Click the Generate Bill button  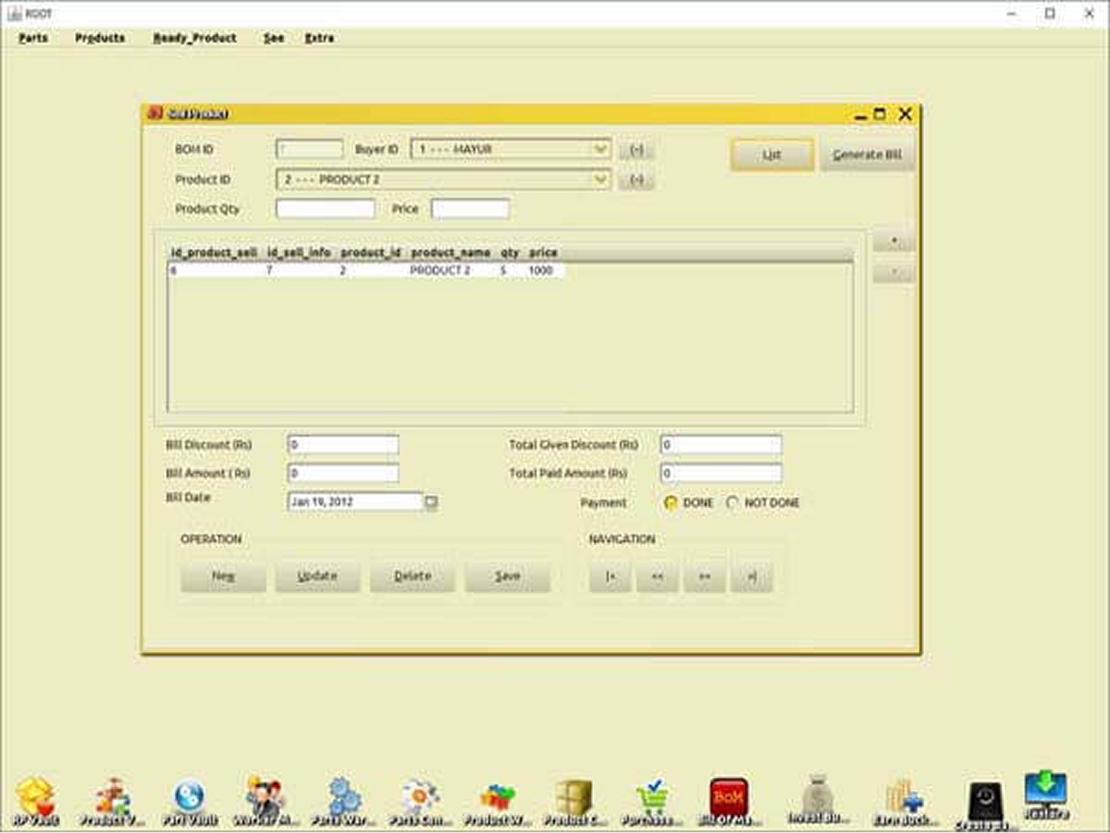coord(867,154)
